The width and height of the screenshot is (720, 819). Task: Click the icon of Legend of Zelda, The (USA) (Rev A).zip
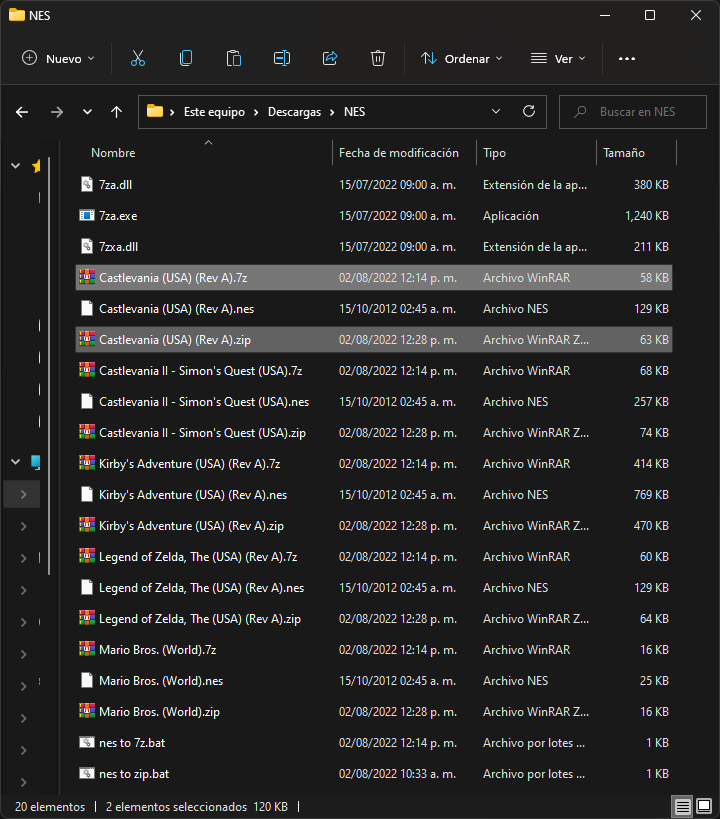click(x=87, y=618)
